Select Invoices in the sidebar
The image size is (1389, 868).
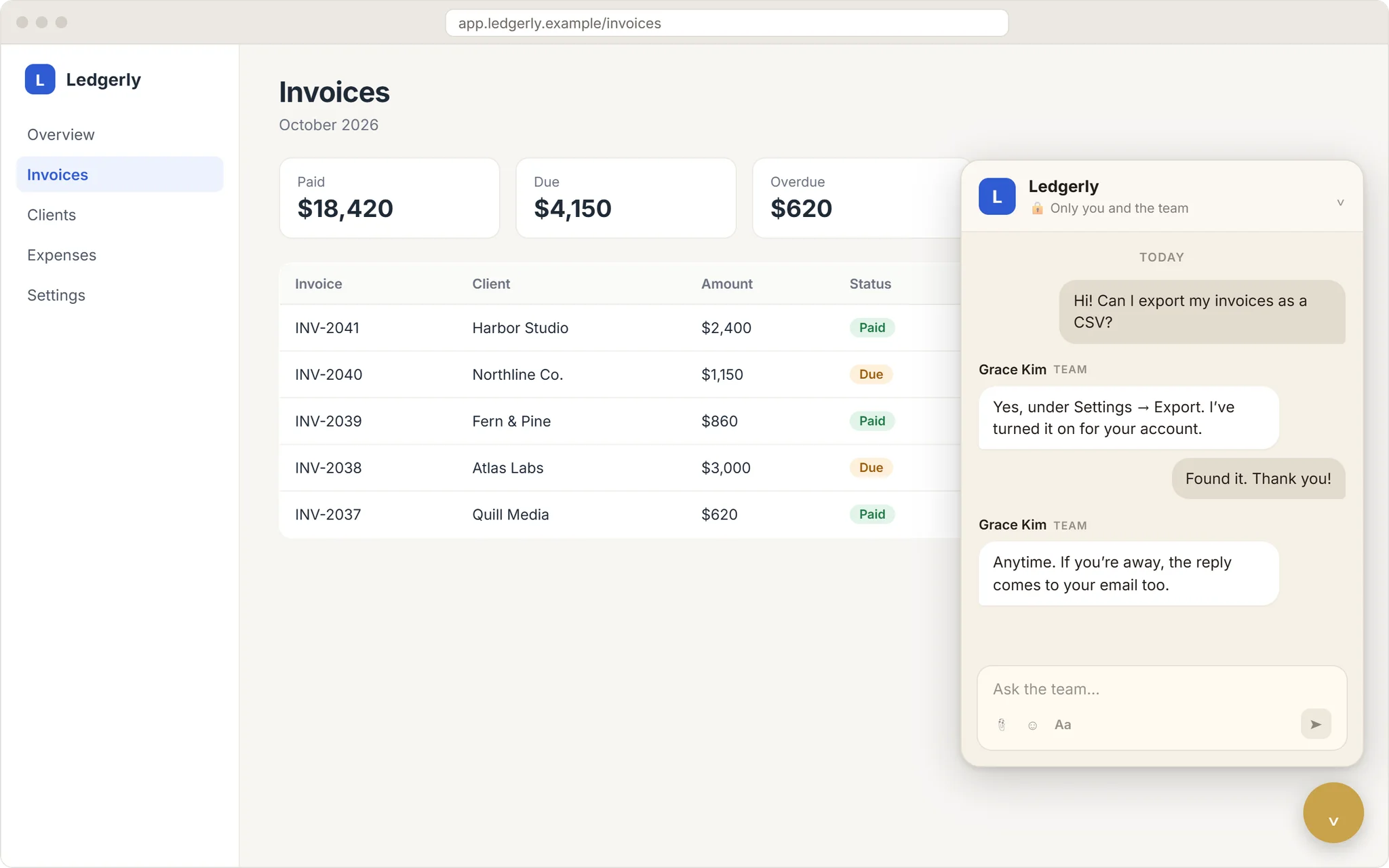click(x=120, y=174)
